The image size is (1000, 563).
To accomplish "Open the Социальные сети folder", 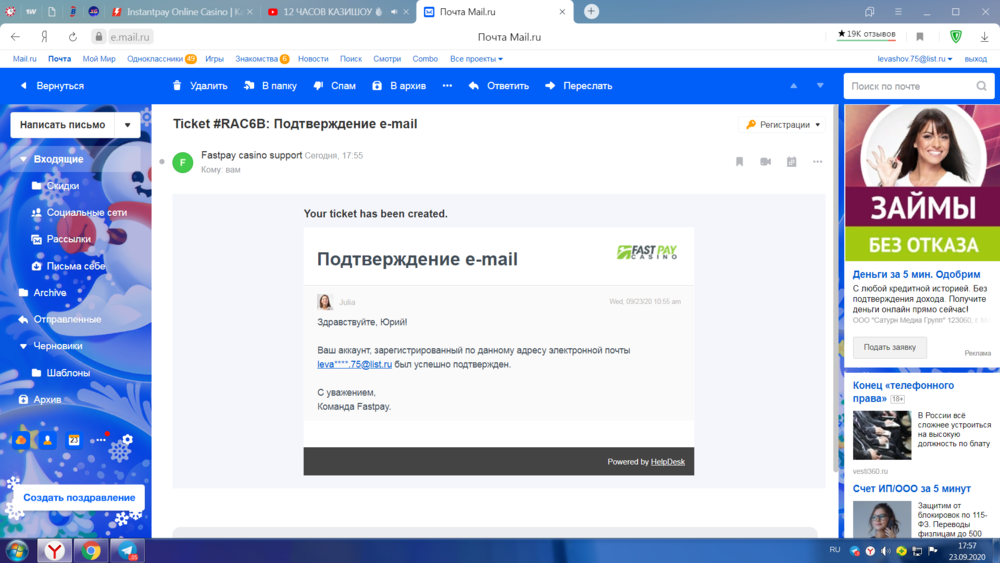I will [86, 212].
